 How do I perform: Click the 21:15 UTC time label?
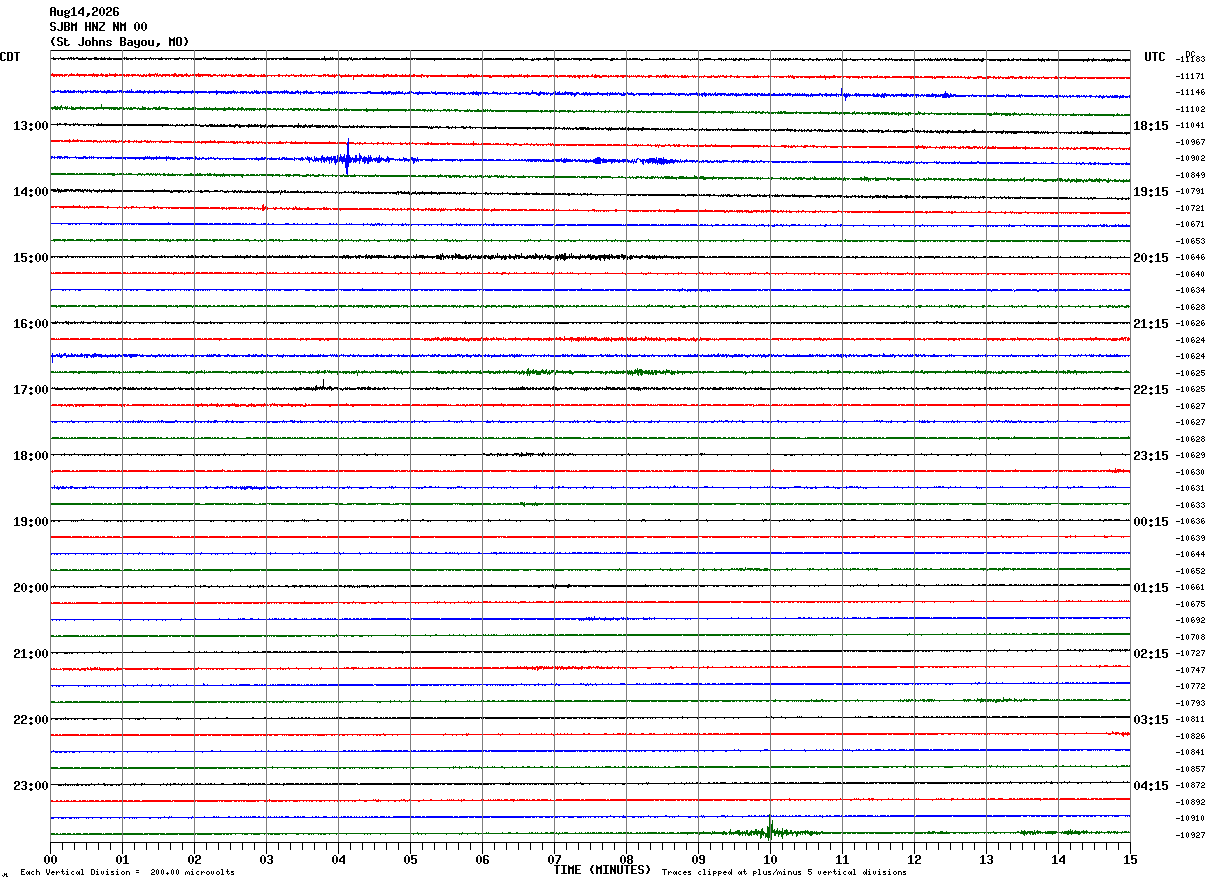pos(1151,324)
